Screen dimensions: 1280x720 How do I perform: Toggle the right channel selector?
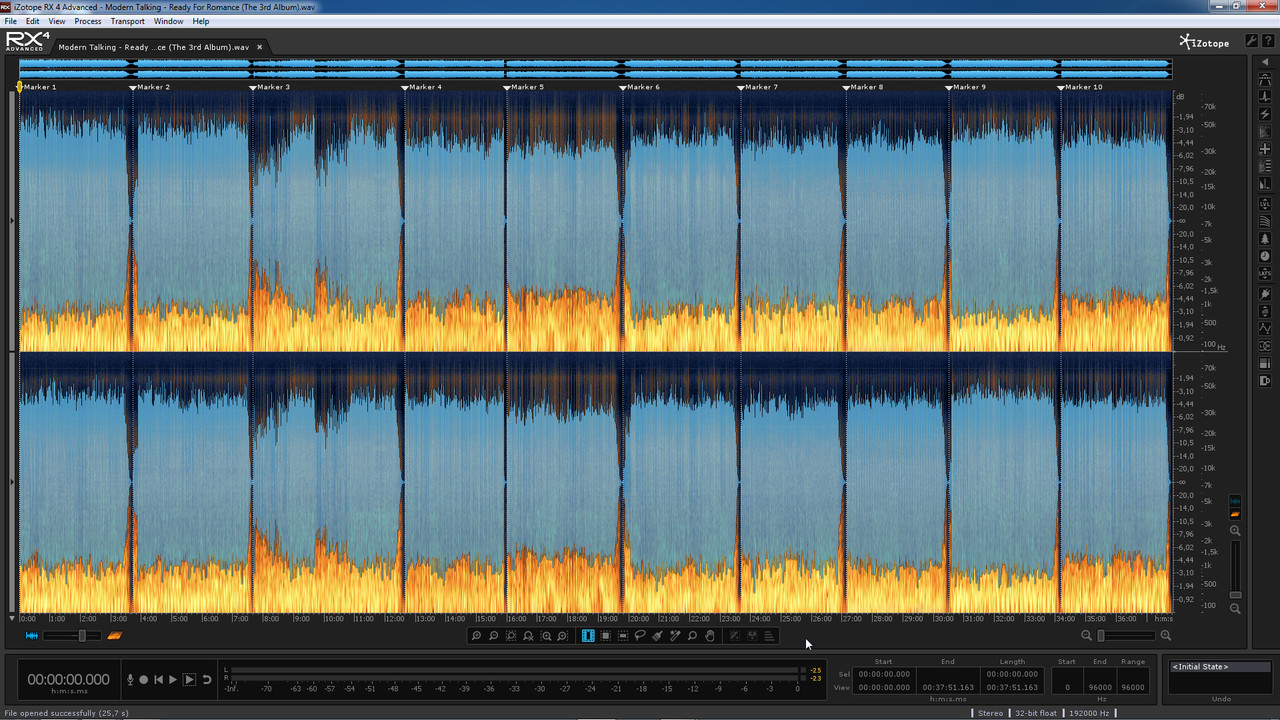point(13,482)
